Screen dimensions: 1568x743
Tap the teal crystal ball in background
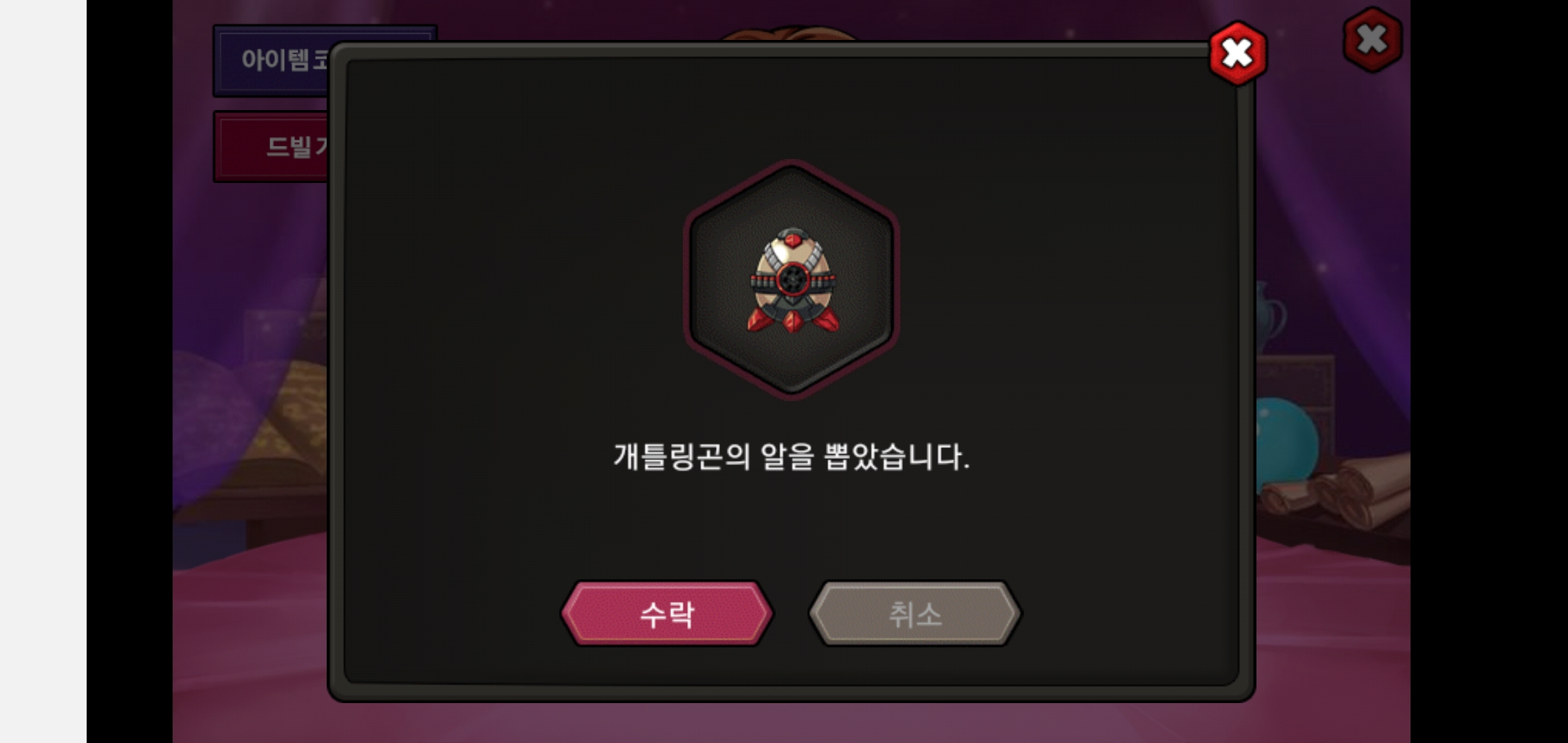(1286, 440)
